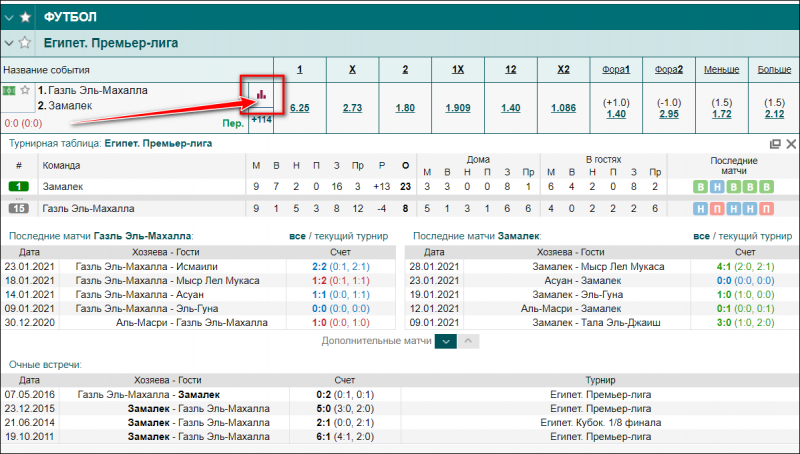800x454 pixels.
Task: Select draw odds 2.73
Action: 352,108
